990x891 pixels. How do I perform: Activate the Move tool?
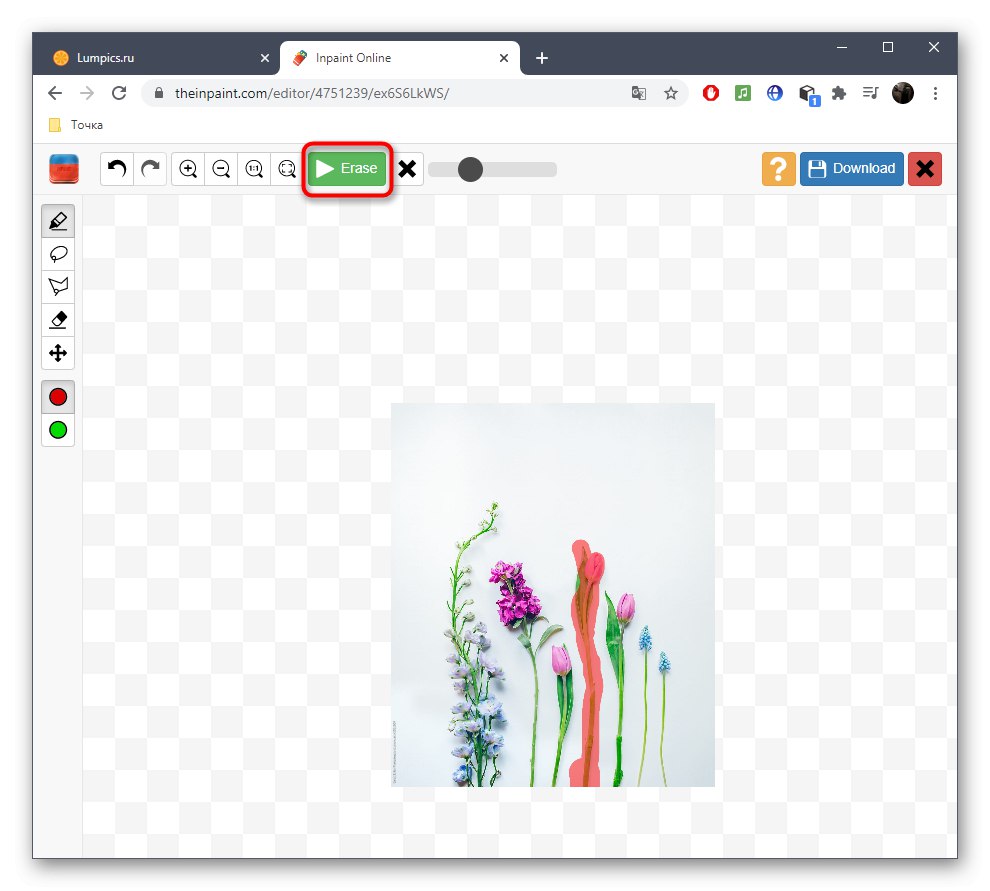tap(57, 353)
